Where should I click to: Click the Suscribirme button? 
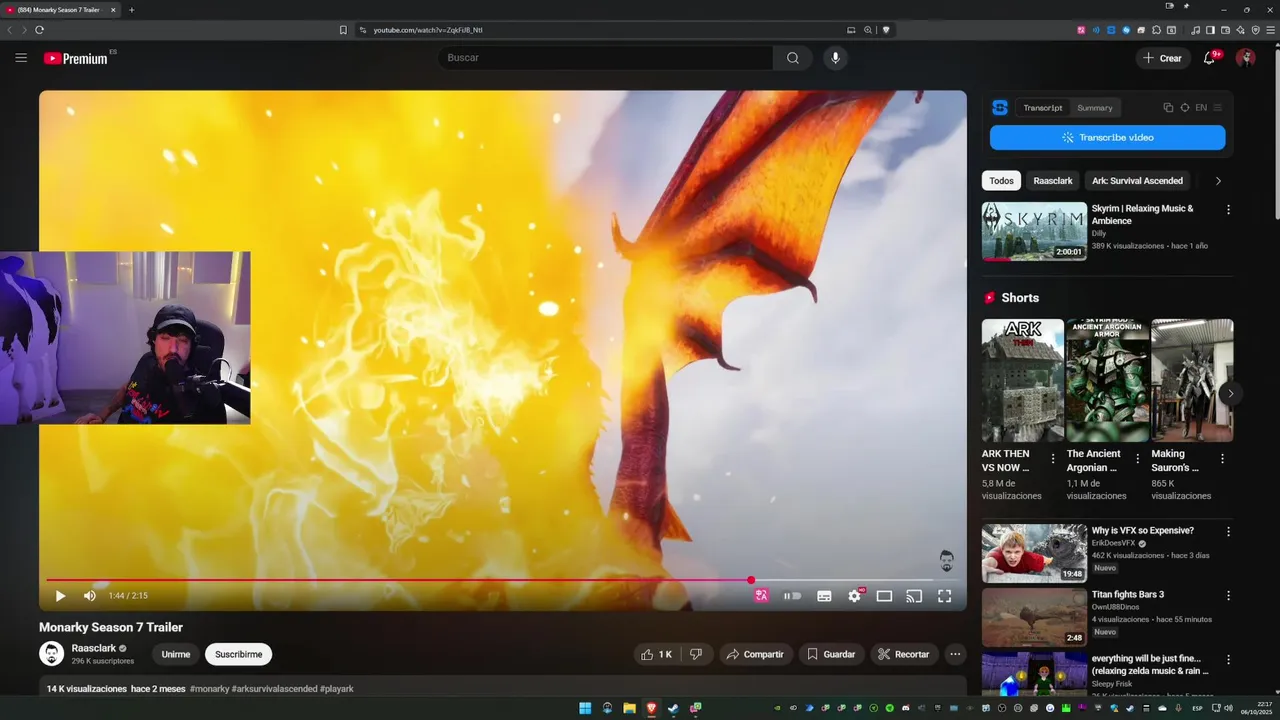(238, 655)
